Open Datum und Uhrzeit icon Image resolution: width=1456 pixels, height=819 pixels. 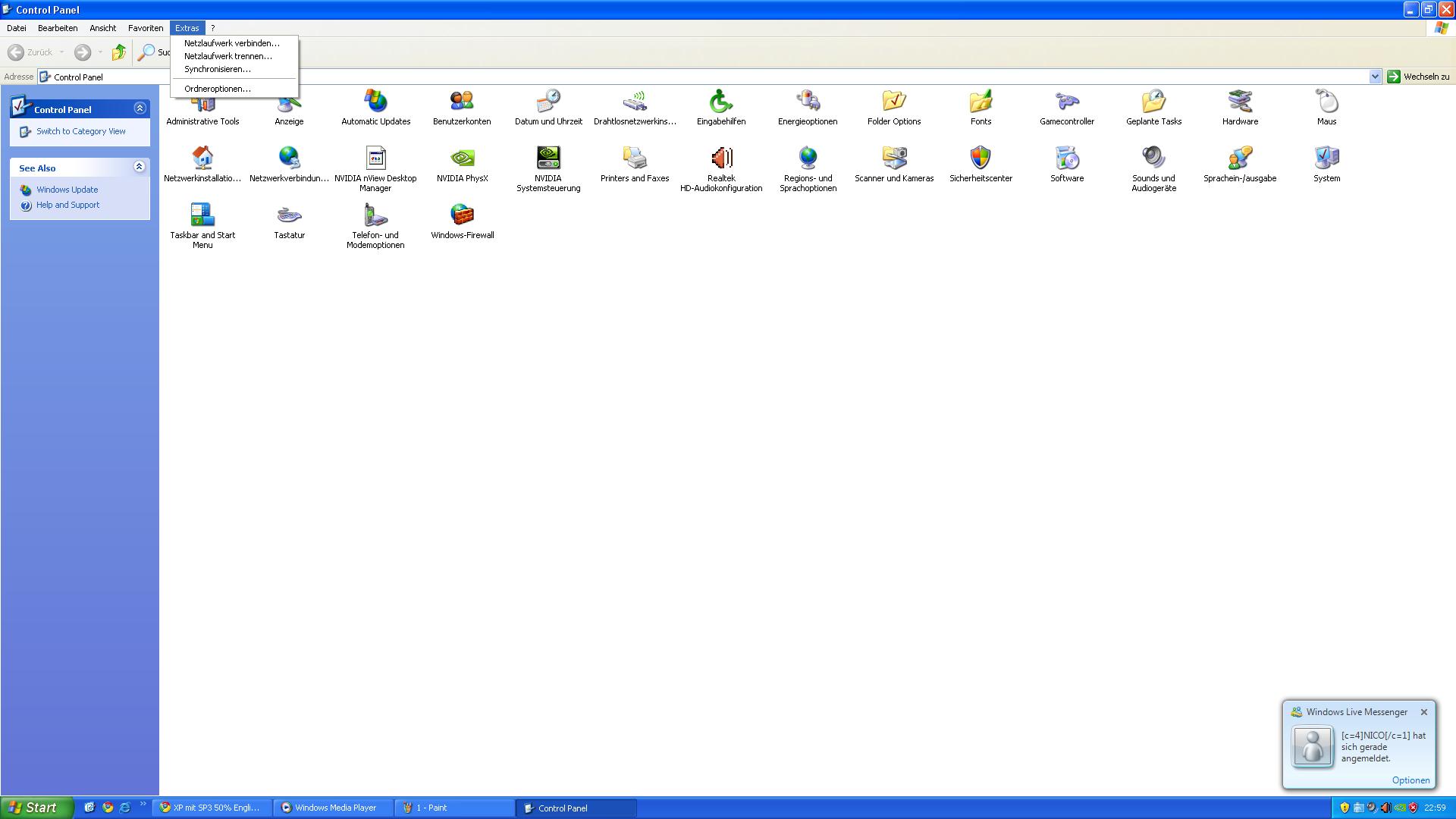pos(548,102)
